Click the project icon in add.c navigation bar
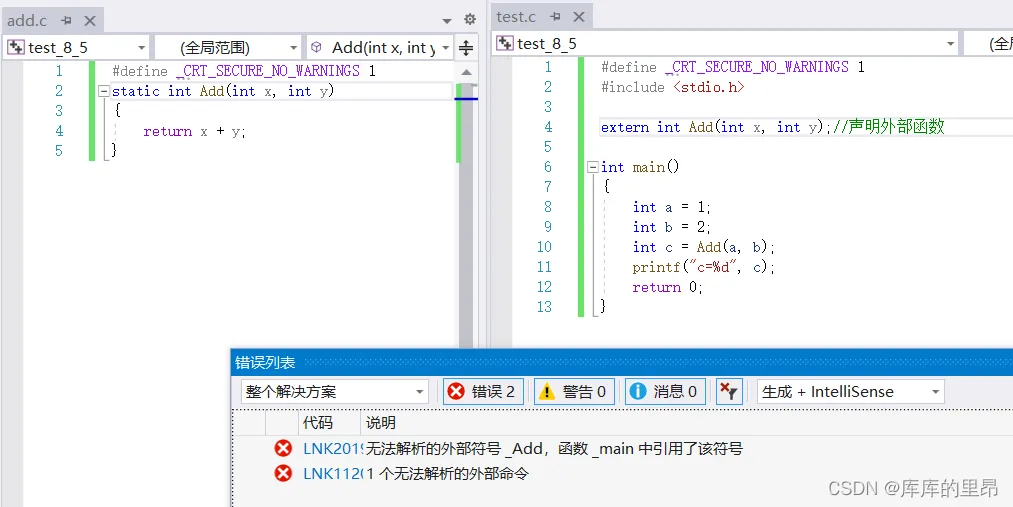This screenshot has width=1013, height=507. click(x=16, y=47)
